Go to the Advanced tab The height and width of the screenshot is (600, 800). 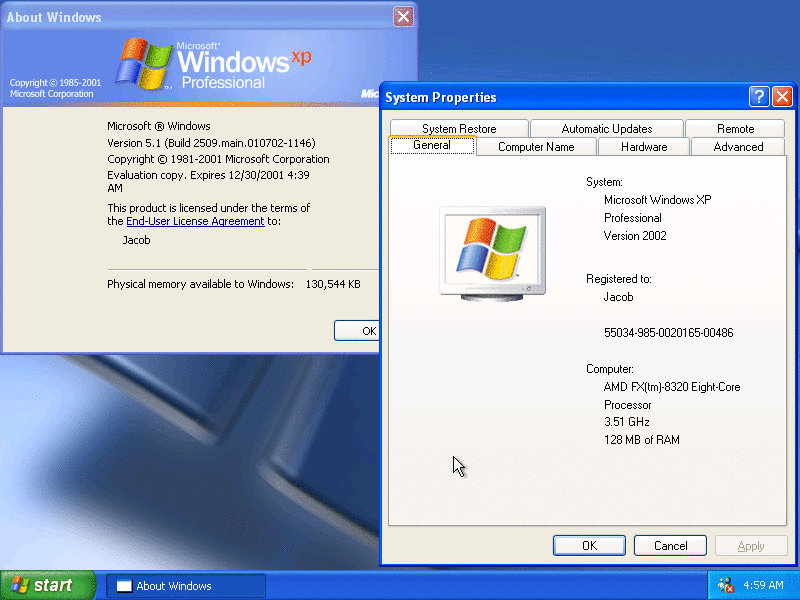738,146
